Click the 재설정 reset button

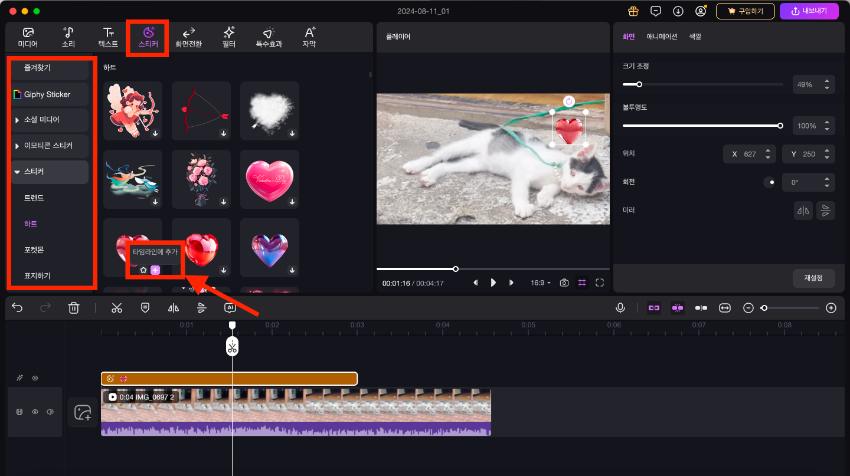point(812,278)
